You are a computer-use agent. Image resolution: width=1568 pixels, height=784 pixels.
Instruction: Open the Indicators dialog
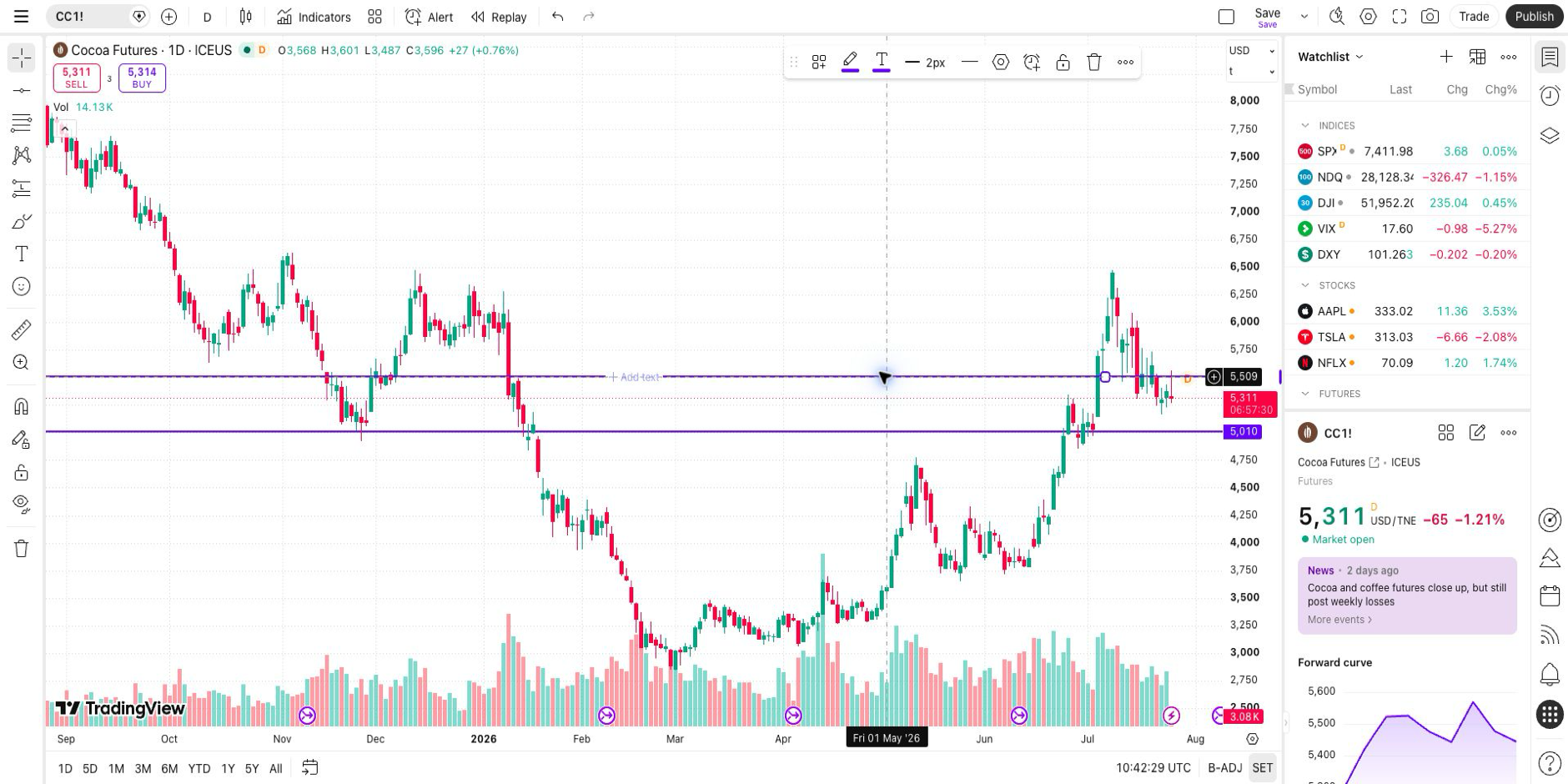tap(314, 17)
